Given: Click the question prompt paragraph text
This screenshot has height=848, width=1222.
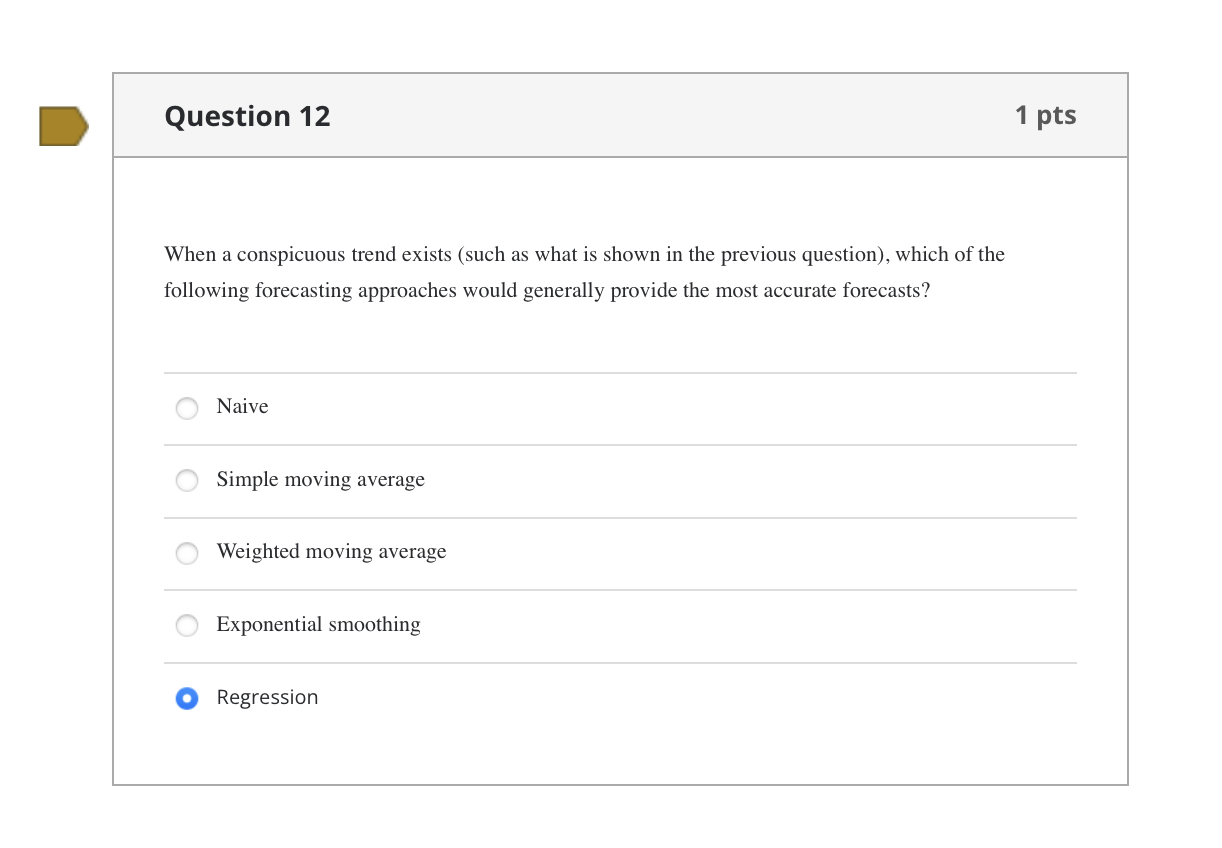Looking at the screenshot, I should 584,272.
